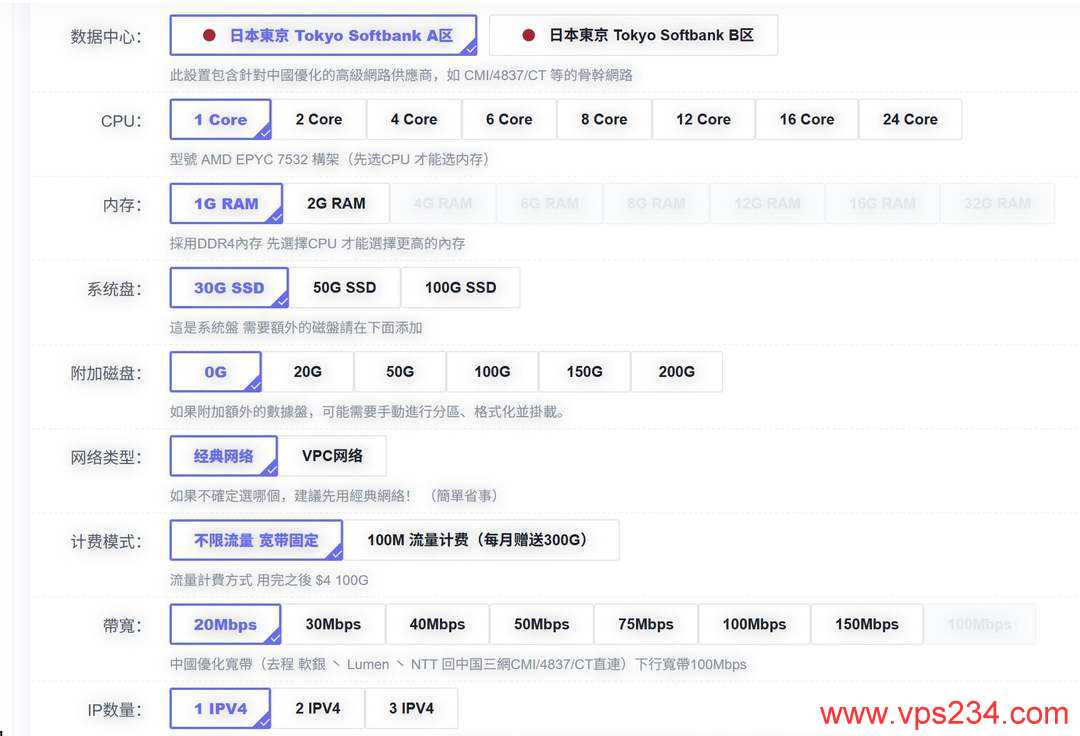Image resolution: width=1080 pixels, height=736 pixels.
Task: Choose the 8 Core CPU option
Action: [604, 119]
